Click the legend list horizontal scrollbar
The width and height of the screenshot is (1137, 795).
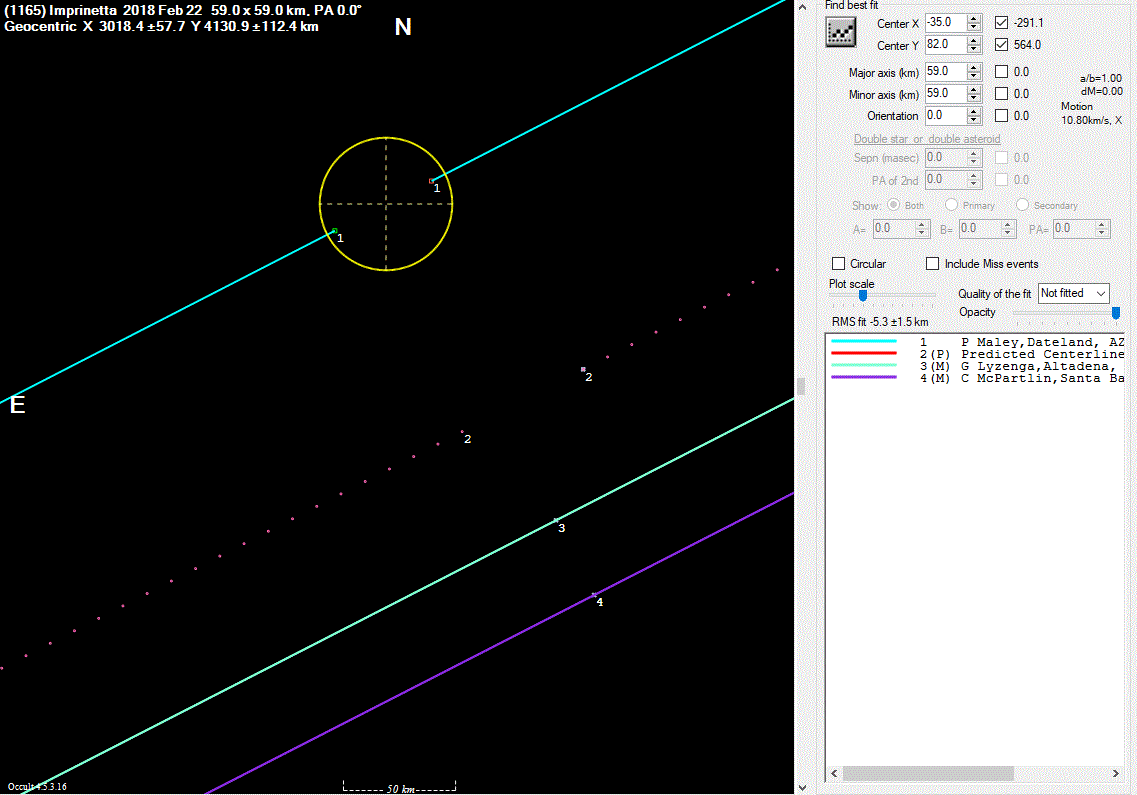click(928, 774)
